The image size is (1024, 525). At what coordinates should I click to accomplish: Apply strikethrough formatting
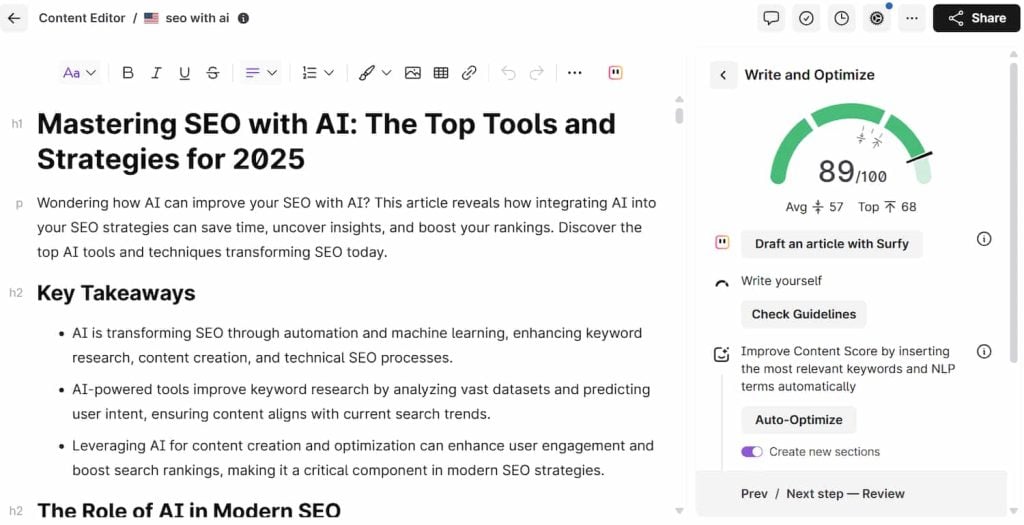pyautogui.click(x=212, y=73)
